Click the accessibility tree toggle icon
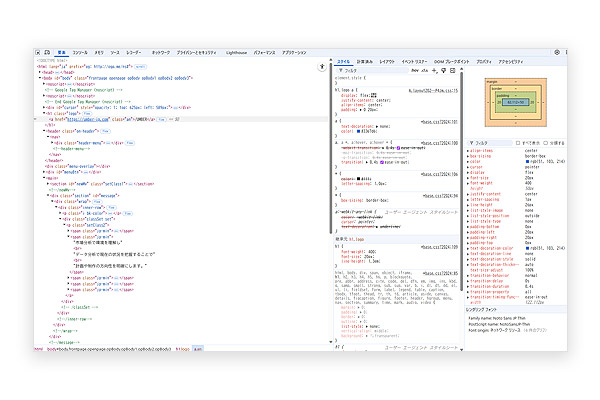The width and height of the screenshot is (600, 400). tap(322, 67)
